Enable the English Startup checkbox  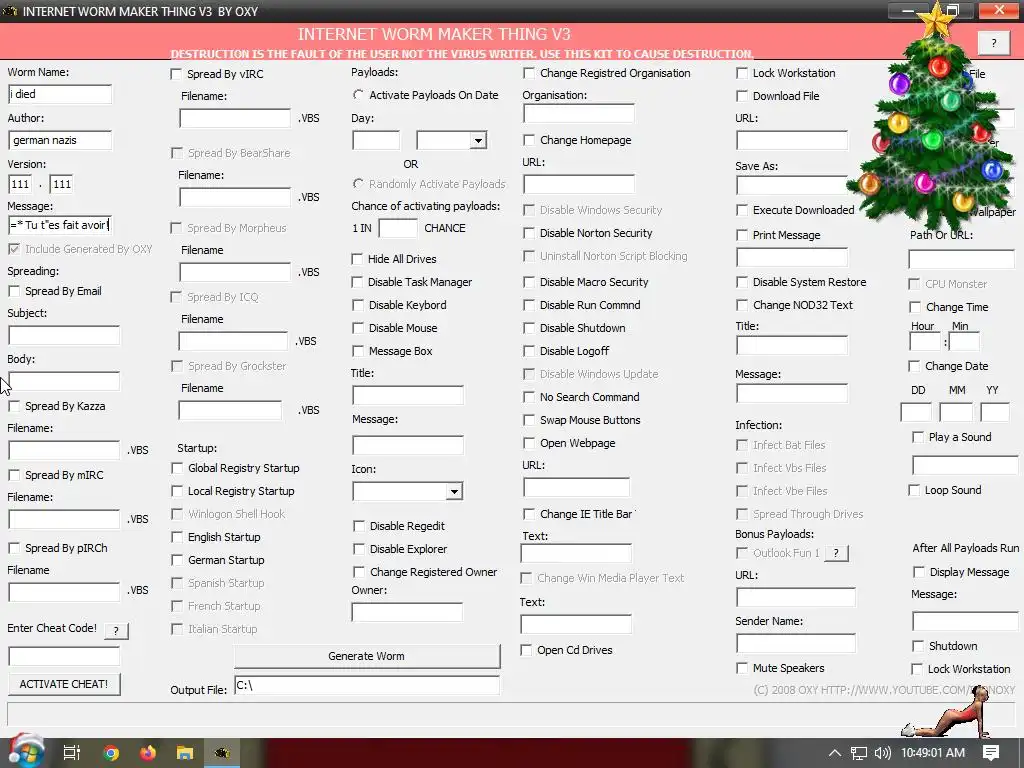177,537
